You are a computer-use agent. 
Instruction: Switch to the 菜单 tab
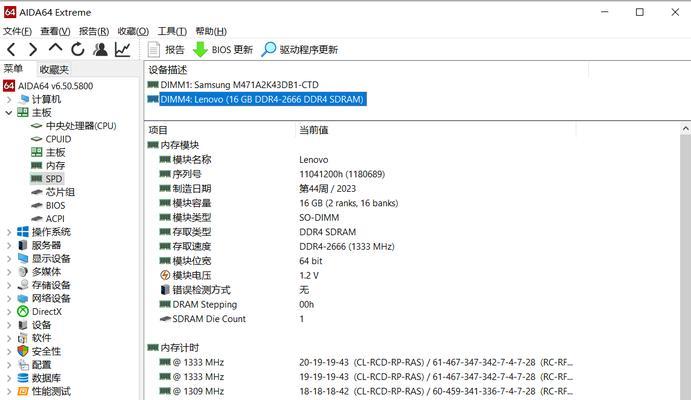pos(13,69)
